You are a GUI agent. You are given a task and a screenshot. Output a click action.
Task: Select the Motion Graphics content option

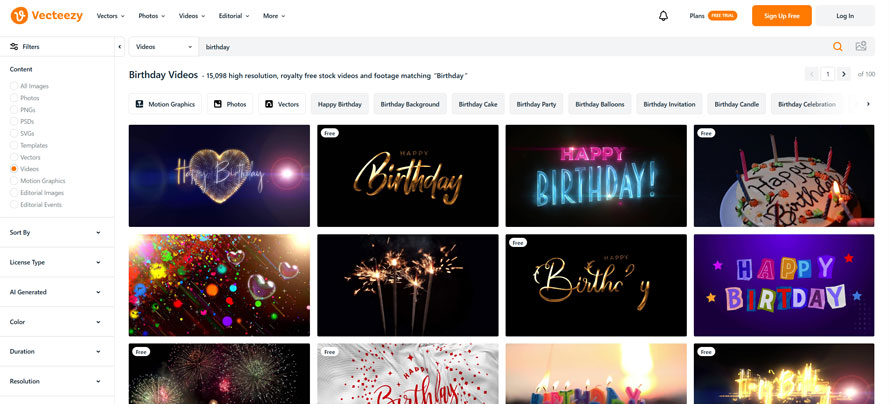pyautogui.click(x=37, y=181)
